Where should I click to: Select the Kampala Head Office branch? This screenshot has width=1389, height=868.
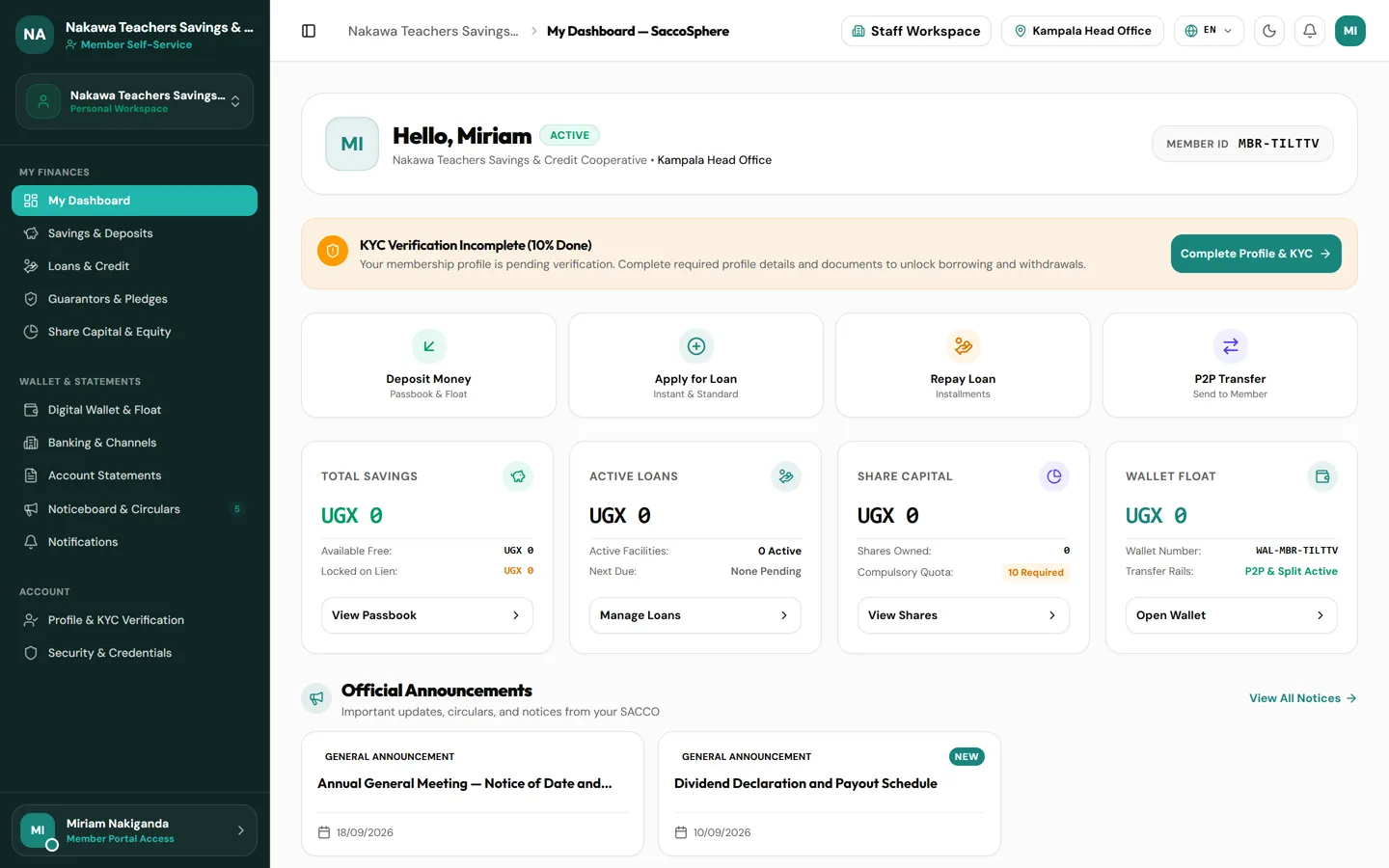tap(1082, 31)
